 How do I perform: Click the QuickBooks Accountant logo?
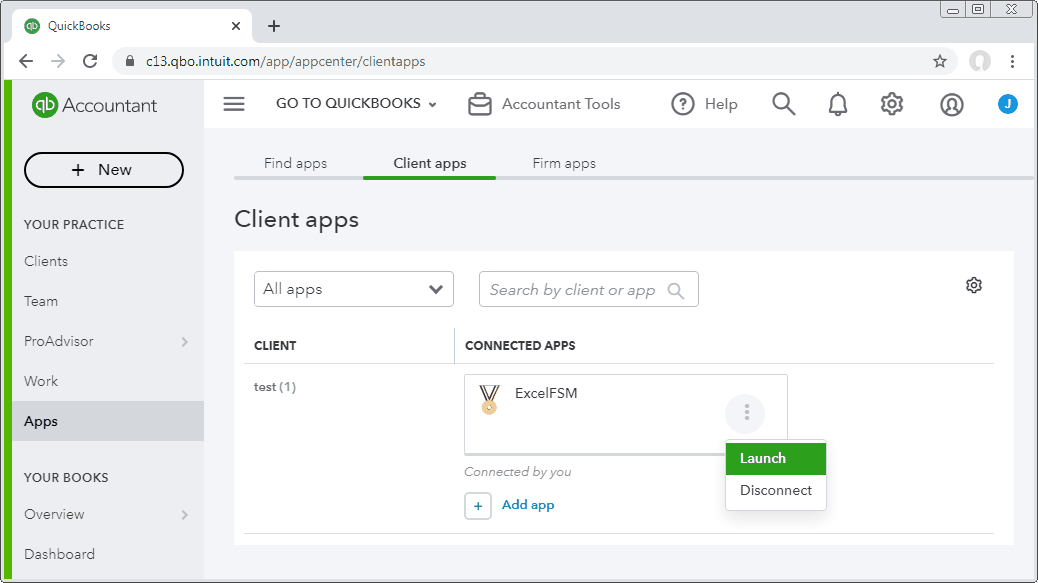(94, 105)
